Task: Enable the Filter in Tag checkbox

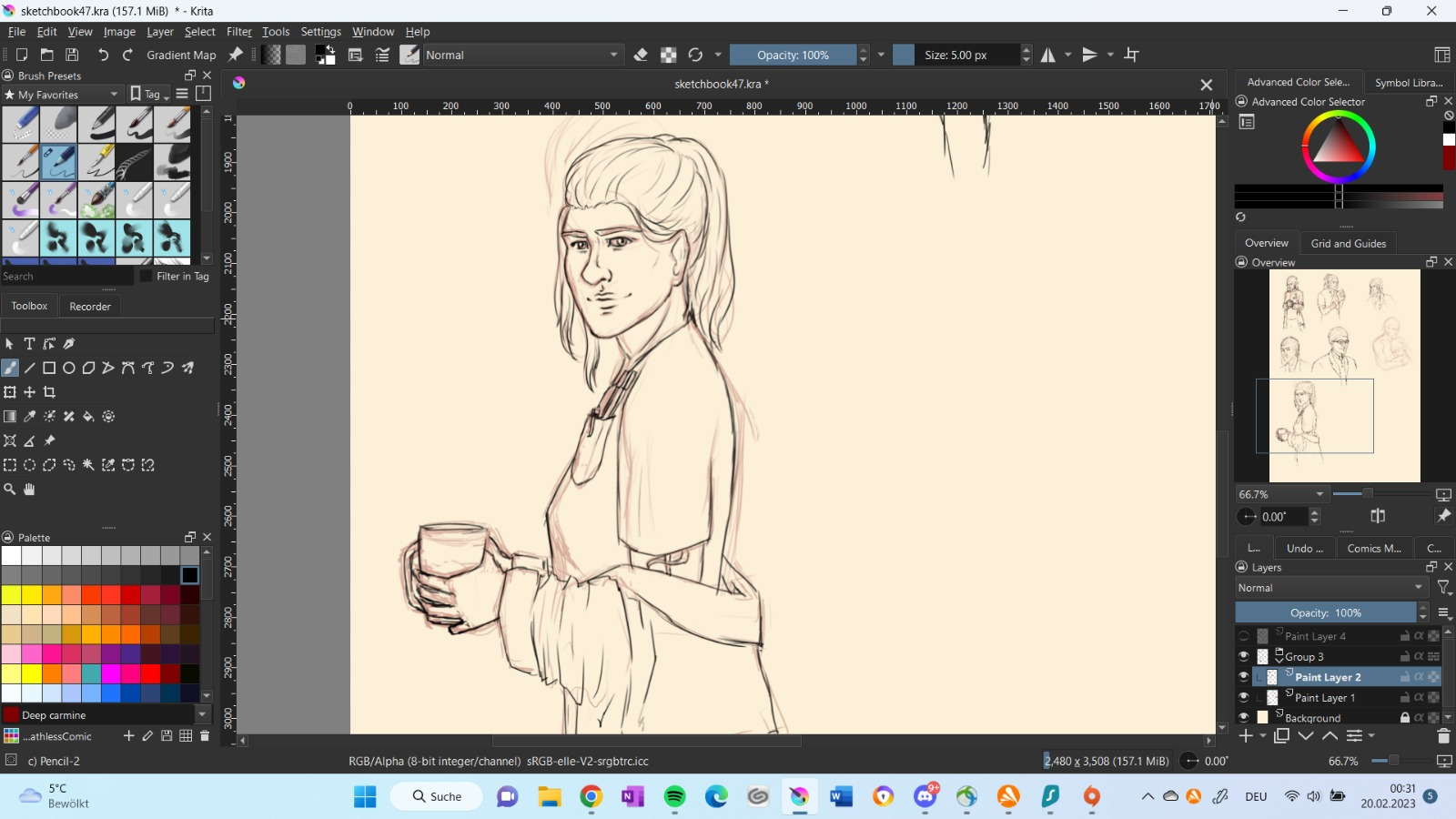Action: coord(146,277)
